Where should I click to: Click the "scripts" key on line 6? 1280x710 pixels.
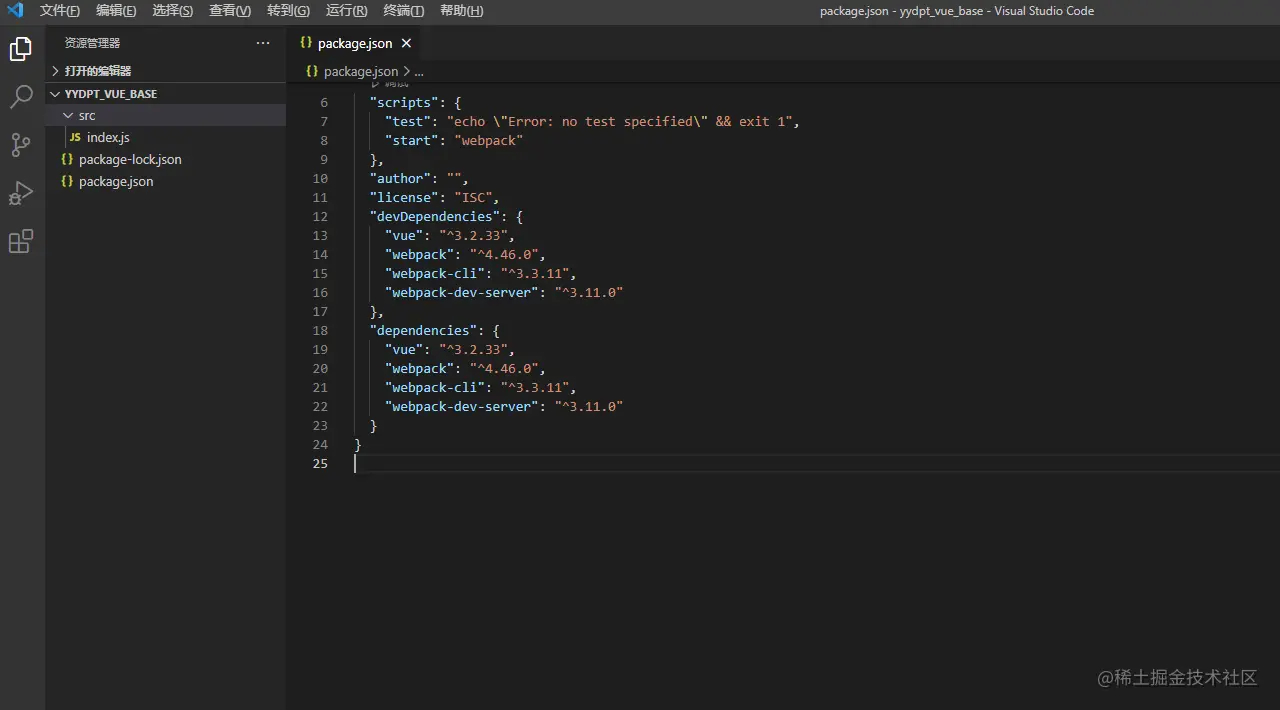coord(404,102)
